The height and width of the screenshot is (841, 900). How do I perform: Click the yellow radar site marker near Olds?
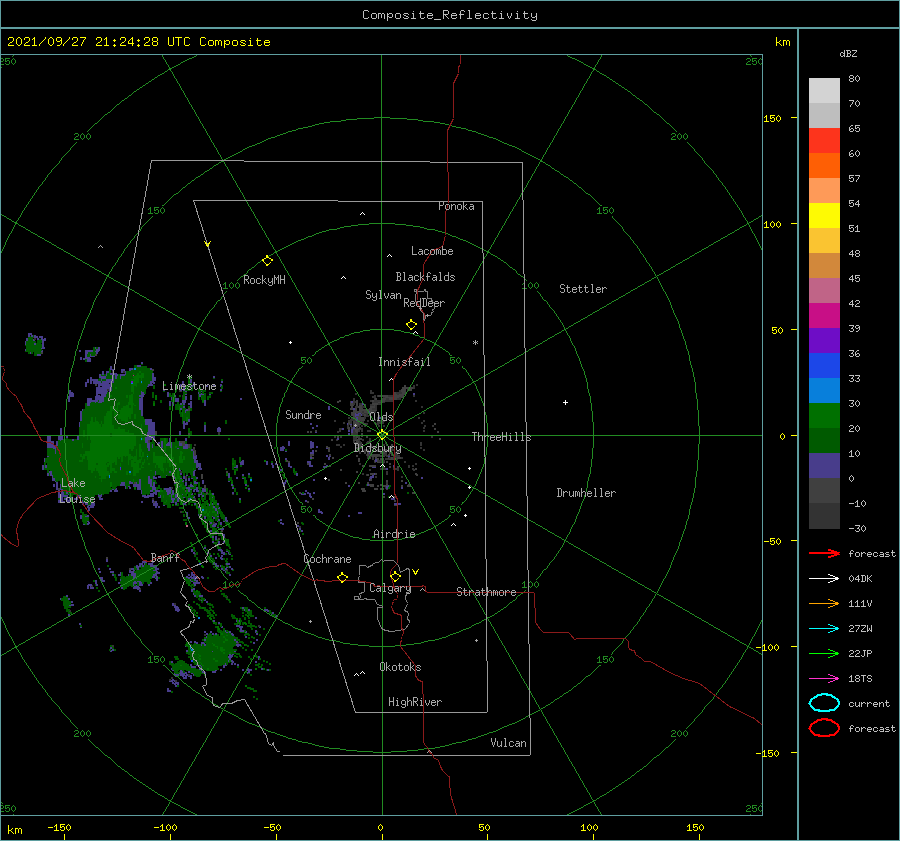[x=382, y=435]
